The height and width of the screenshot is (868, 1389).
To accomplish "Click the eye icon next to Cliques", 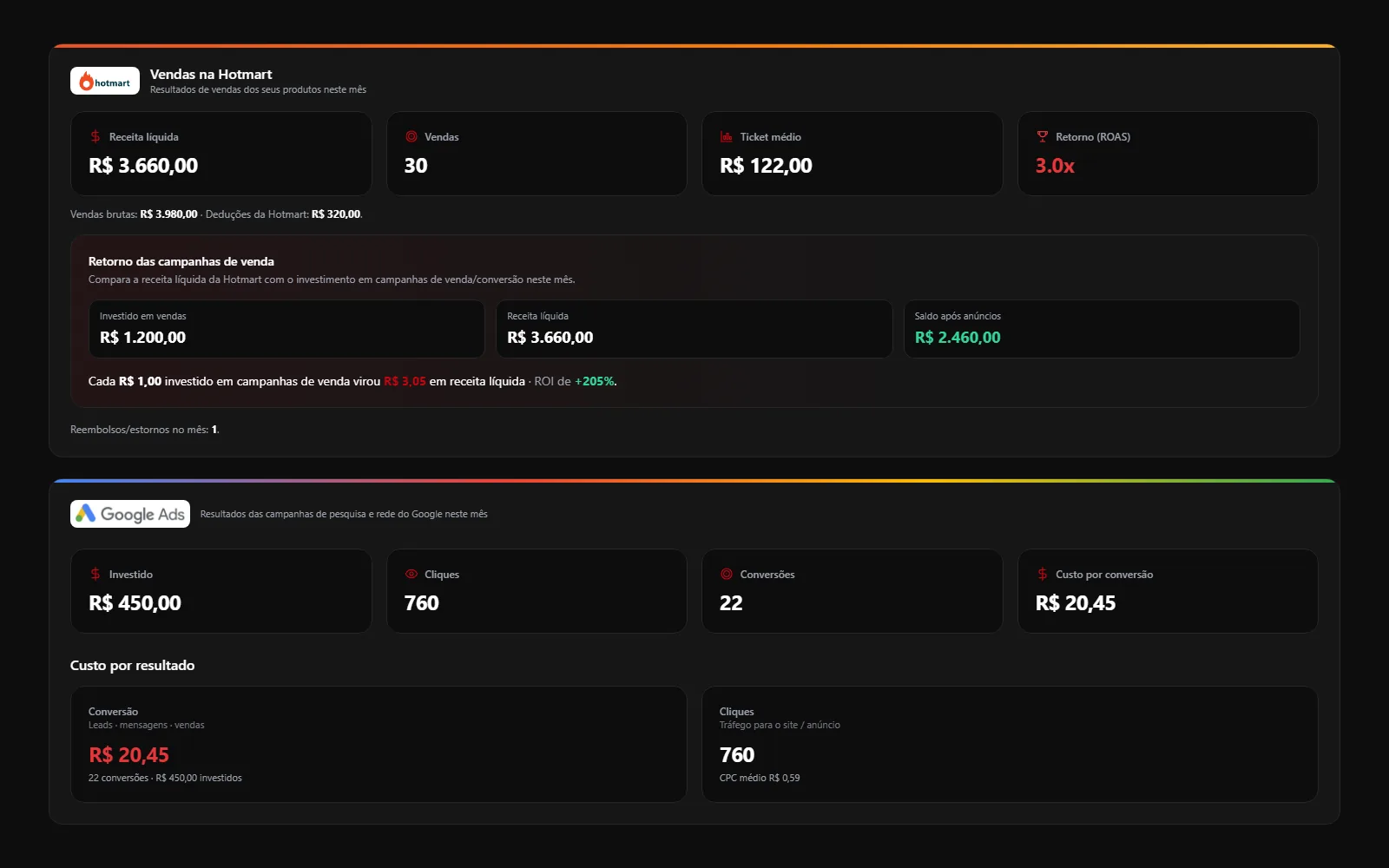I will click(411, 574).
